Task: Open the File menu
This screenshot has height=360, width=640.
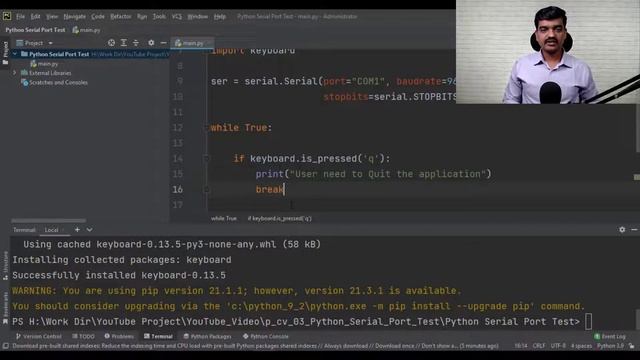Action: (20, 17)
